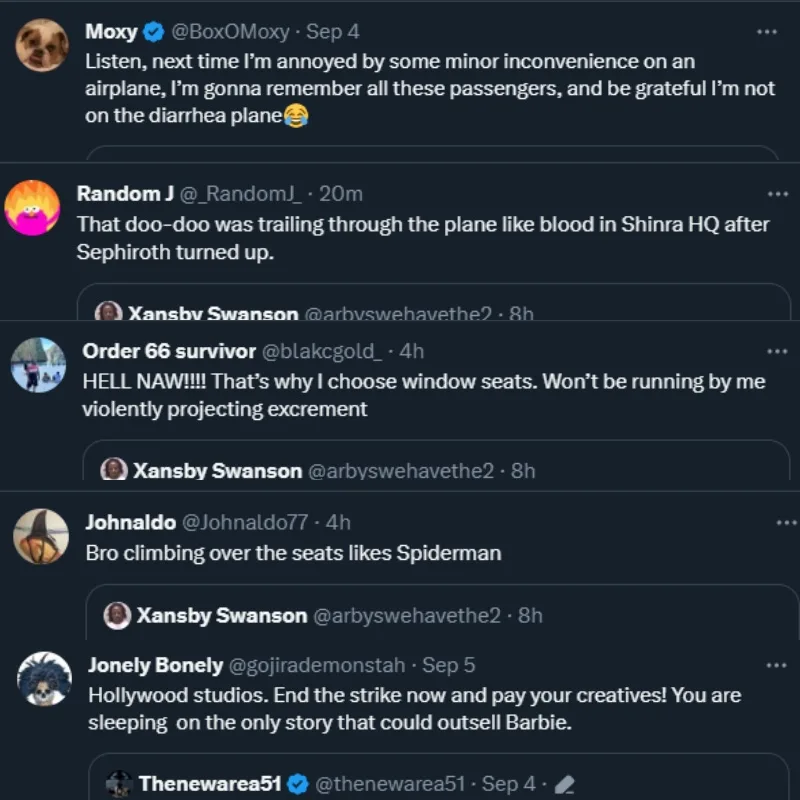Click pencil icon beside Thenewarea51 Sep 4
Viewport: 800px width, 800px height.
point(564,784)
